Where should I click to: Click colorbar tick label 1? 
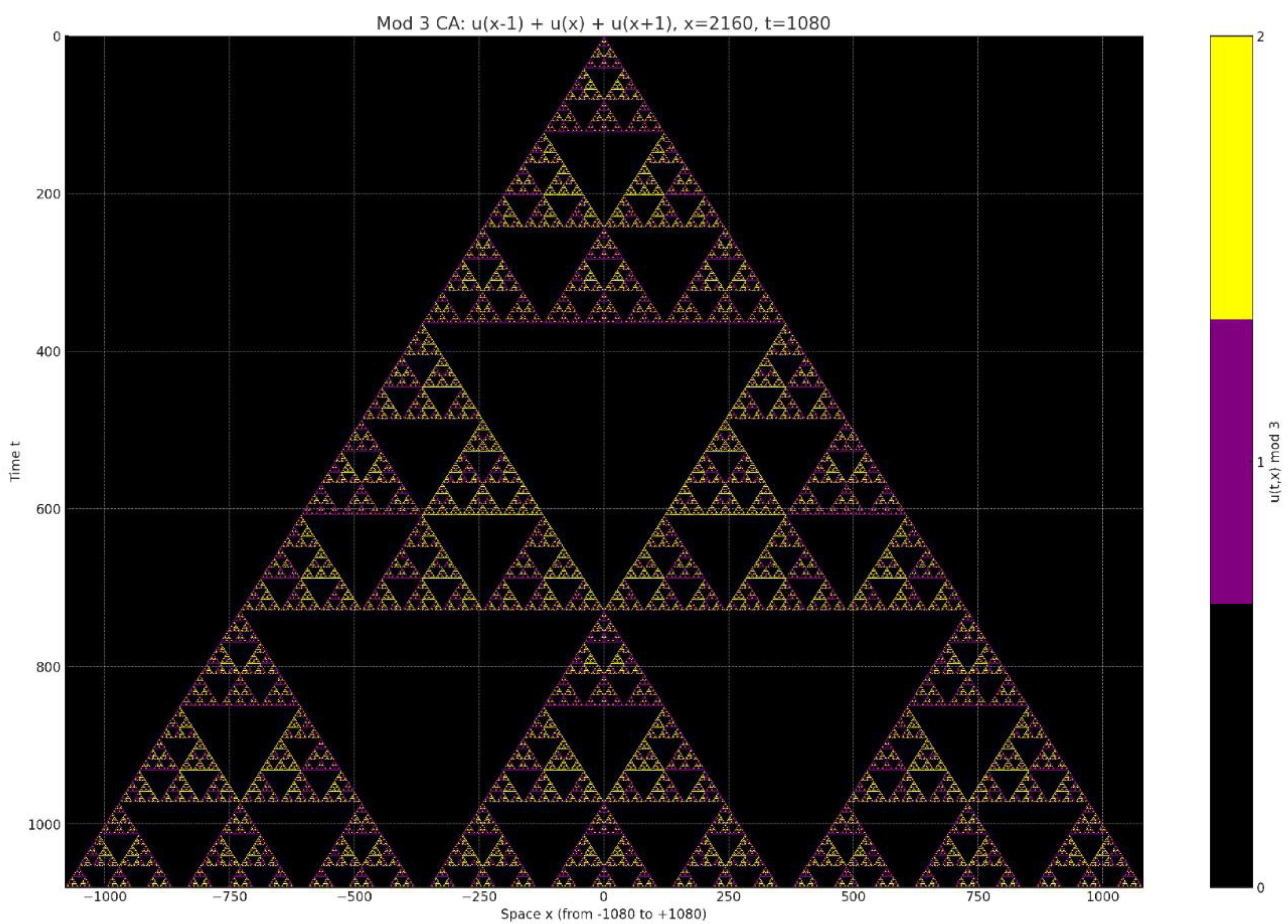1261,462
